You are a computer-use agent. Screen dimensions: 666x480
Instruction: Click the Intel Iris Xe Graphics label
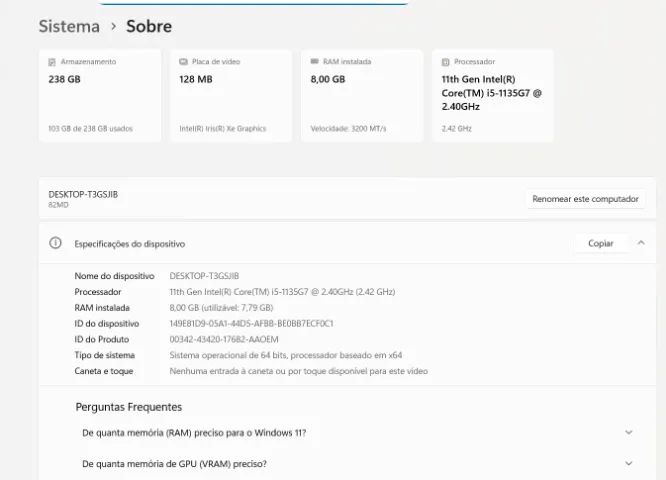[222, 129]
